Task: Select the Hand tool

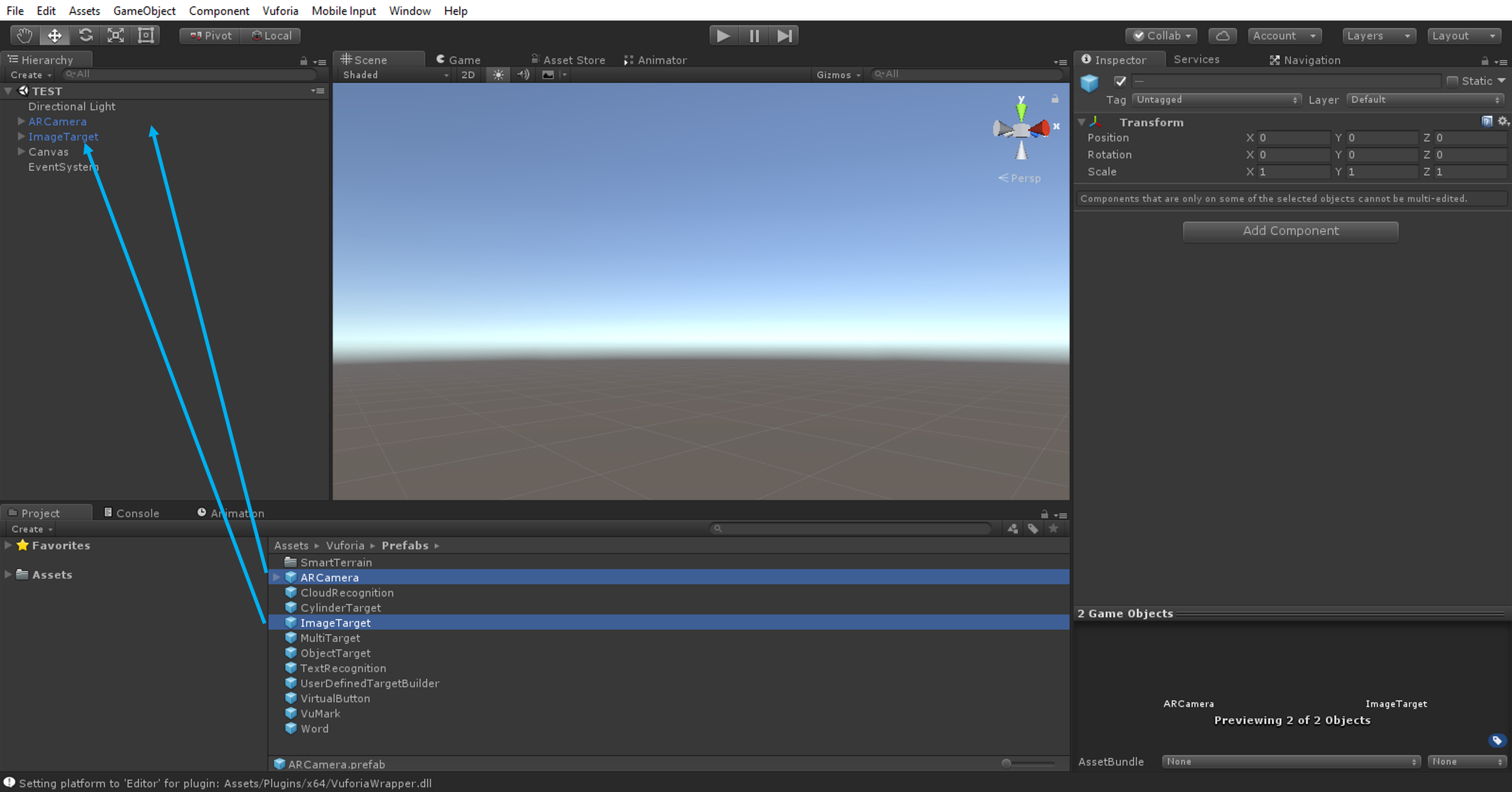Action: (25, 36)
